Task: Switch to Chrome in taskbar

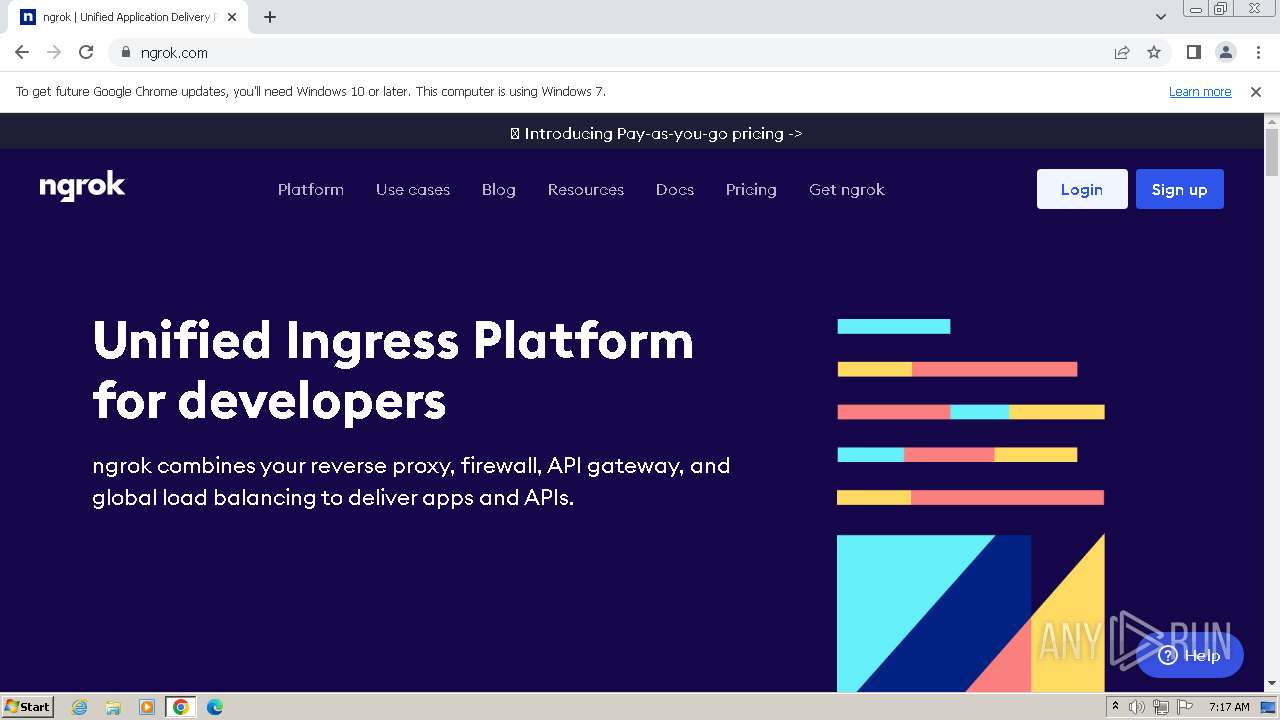Action: point(180,707)
